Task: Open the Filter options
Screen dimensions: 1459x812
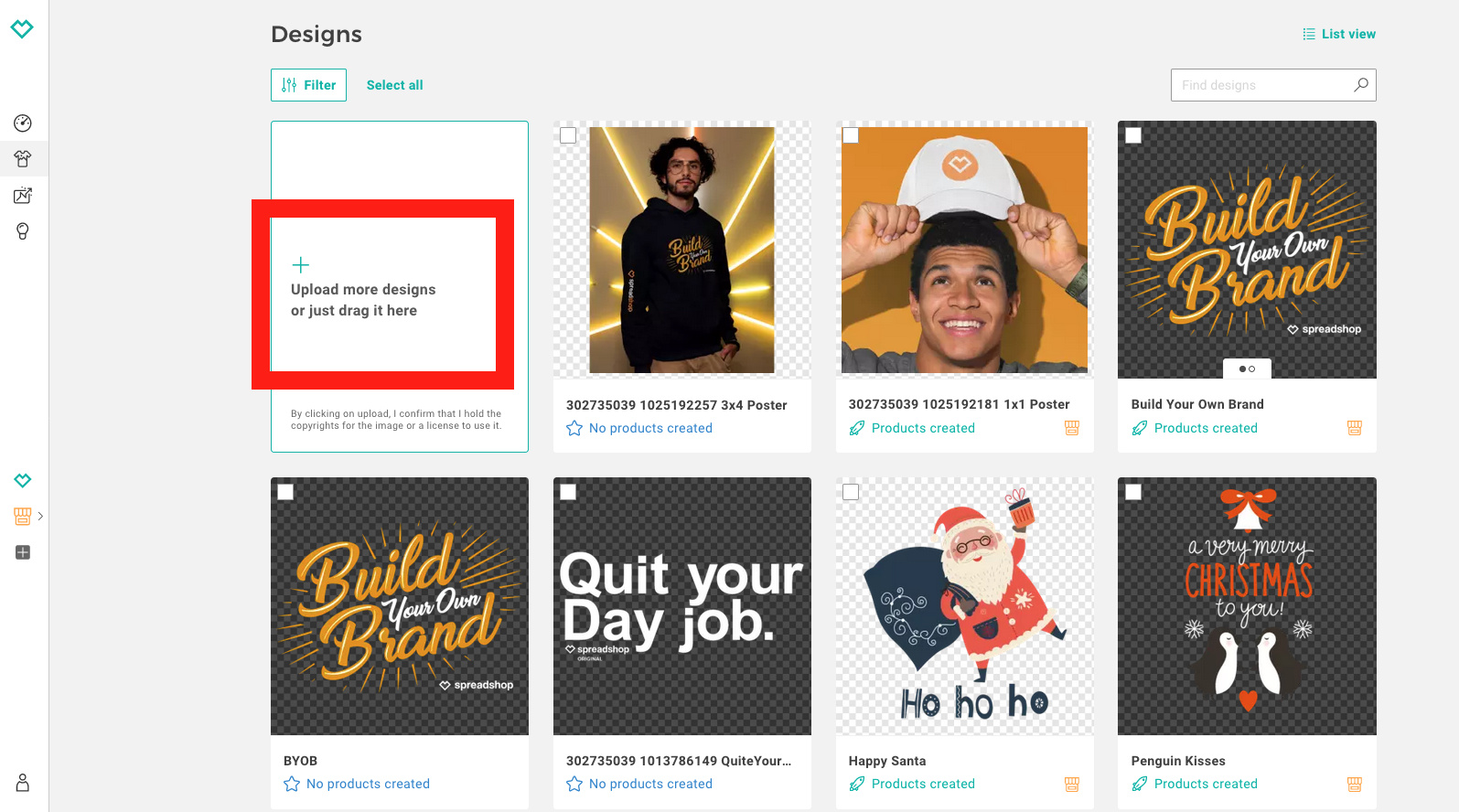Action: pyautogui.click(x=308, y=85)
